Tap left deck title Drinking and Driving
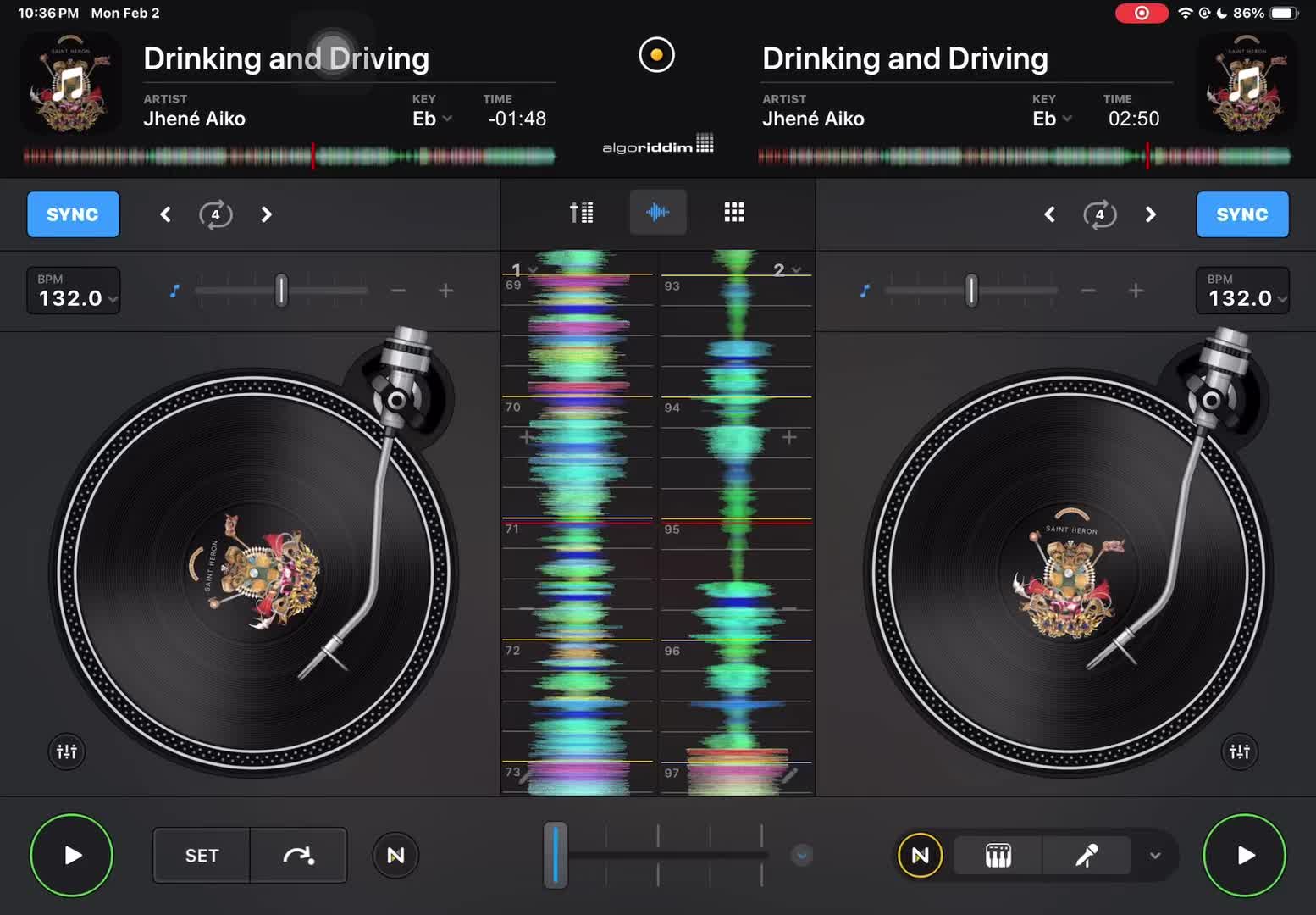The image size is (1316, 915). [286, 58]
